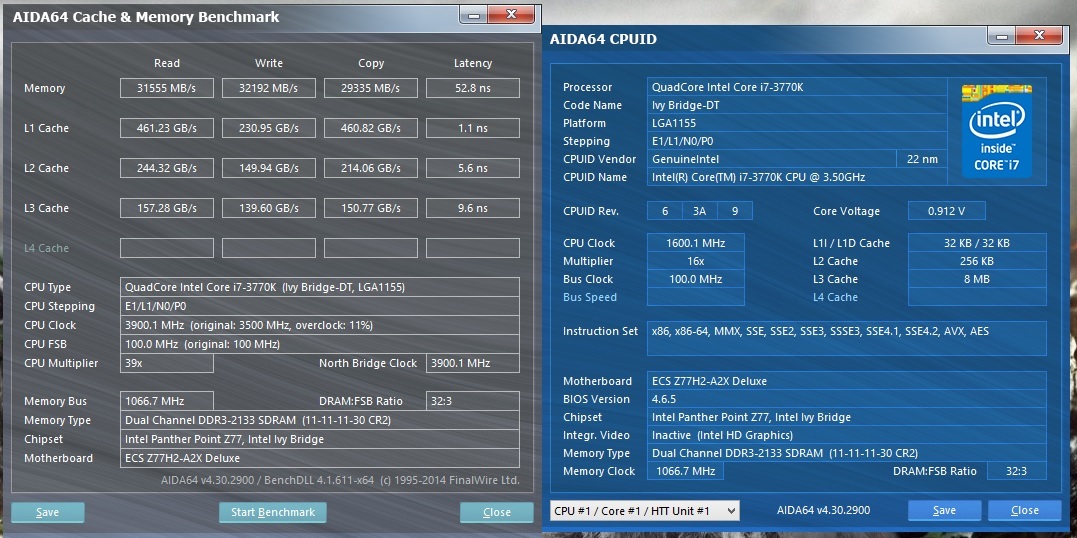Click L2 Cache Write value 149.94 GB/s
The width and height of the screenshot is (1077, 538).
pos(269,168)
